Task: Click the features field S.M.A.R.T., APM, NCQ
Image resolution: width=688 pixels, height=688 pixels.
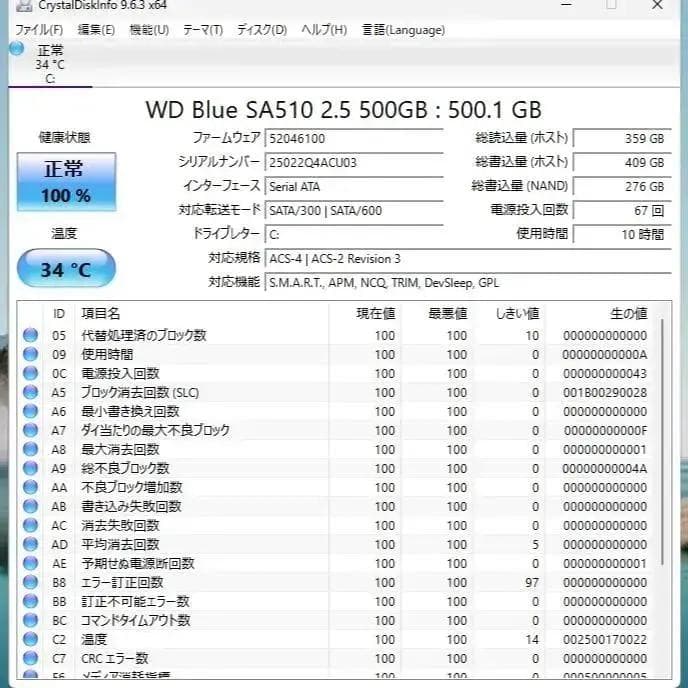Action: pos(468,283)
